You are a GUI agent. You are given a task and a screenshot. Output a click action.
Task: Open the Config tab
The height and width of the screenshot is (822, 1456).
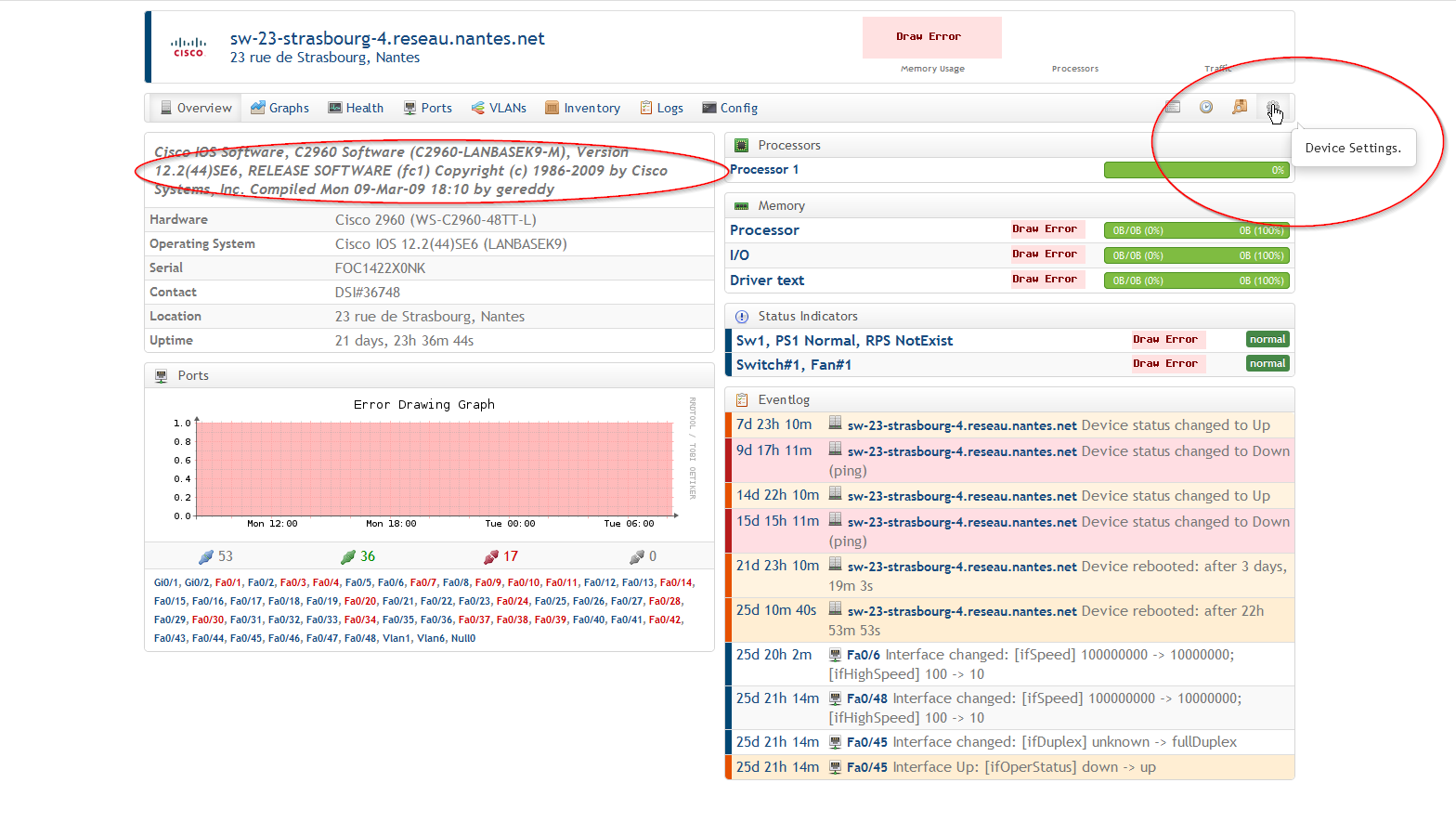click(x=730, y=109)
